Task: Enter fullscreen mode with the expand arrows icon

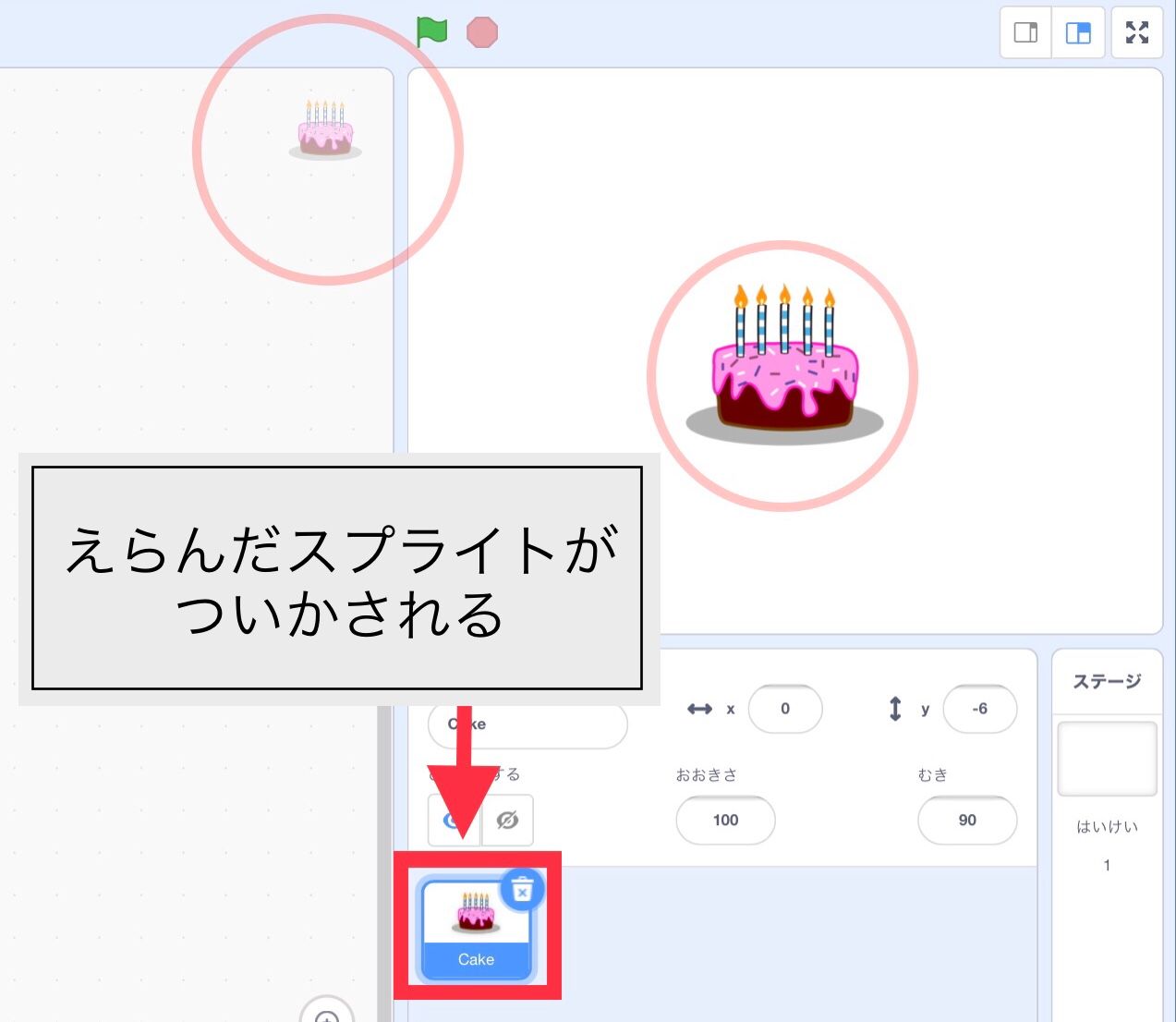Action: point(1137,31)
